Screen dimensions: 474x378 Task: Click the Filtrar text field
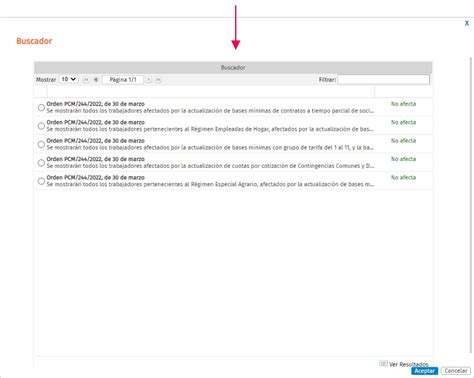[x=384, y=79]
